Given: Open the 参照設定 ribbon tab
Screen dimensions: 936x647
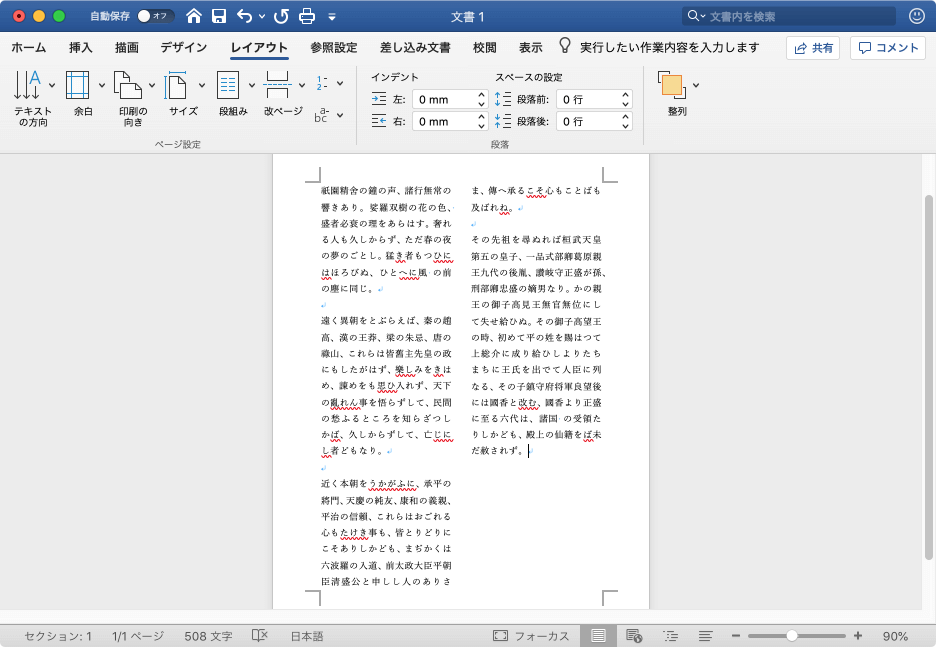Looking at the screenshot, I should 333,47.
